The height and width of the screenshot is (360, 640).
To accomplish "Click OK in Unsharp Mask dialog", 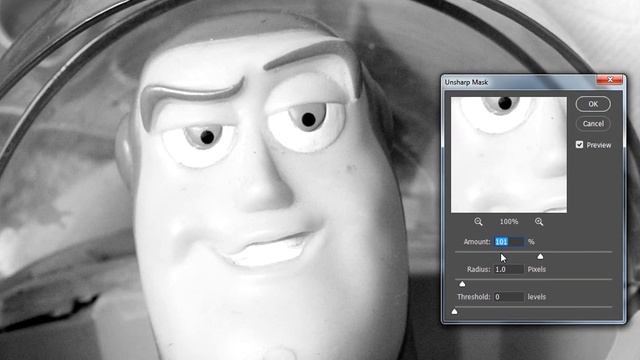I will (593, 104).
